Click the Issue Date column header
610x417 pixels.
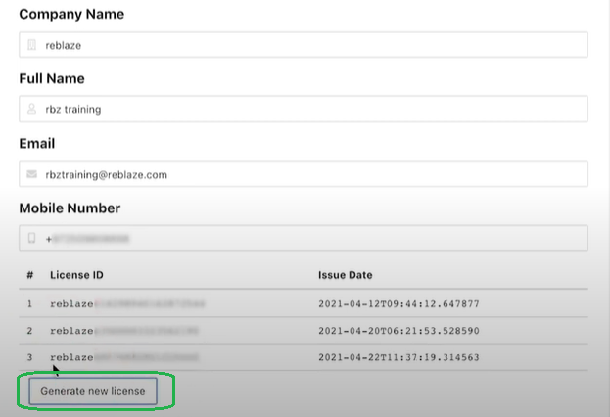345,275
